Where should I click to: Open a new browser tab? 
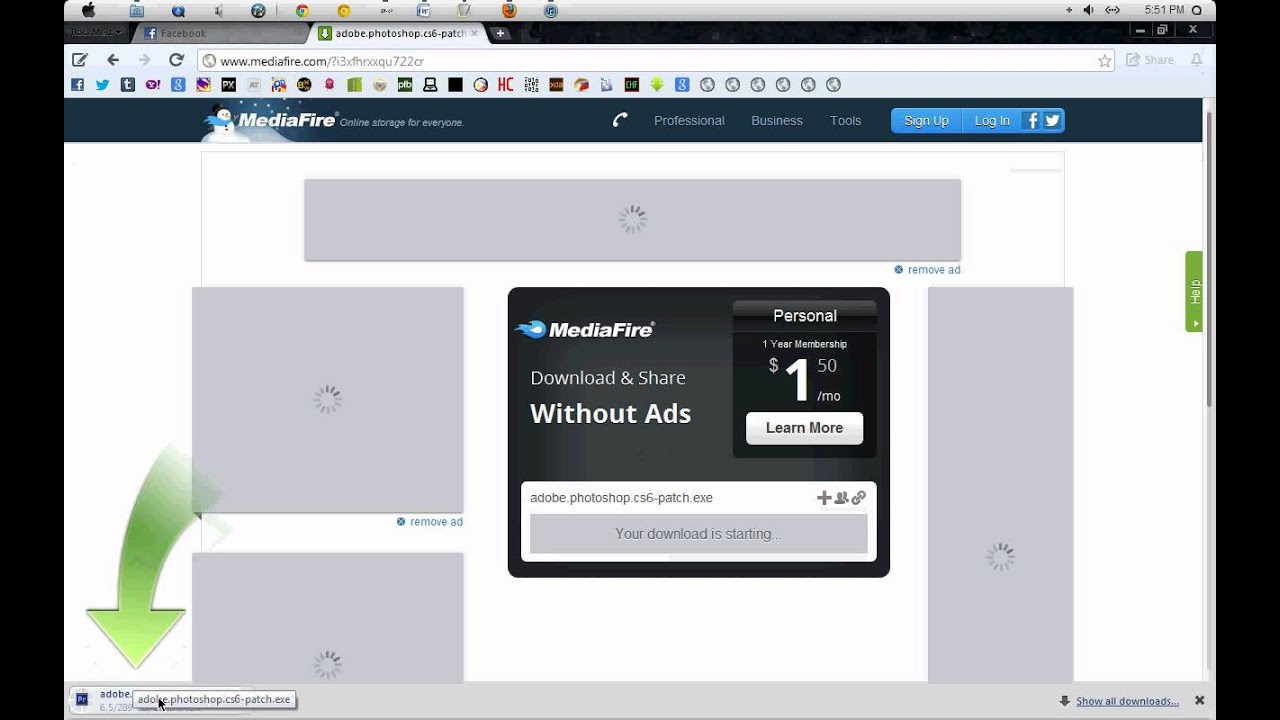pos(500,33)
